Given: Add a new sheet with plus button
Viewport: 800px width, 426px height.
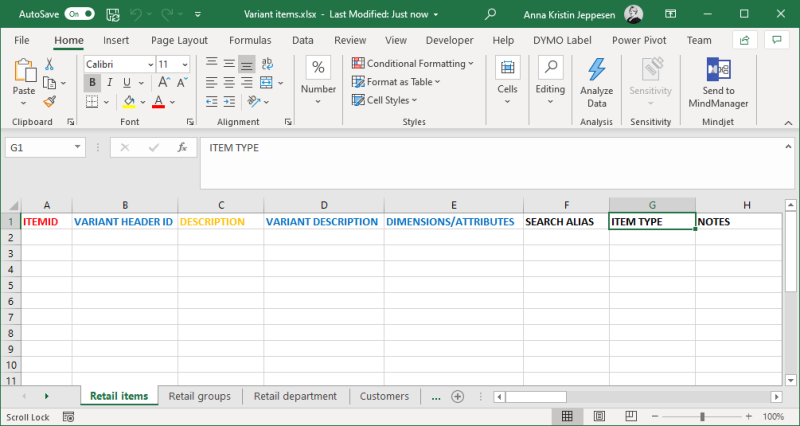Looking at the screenshot, I should (458, 396).
